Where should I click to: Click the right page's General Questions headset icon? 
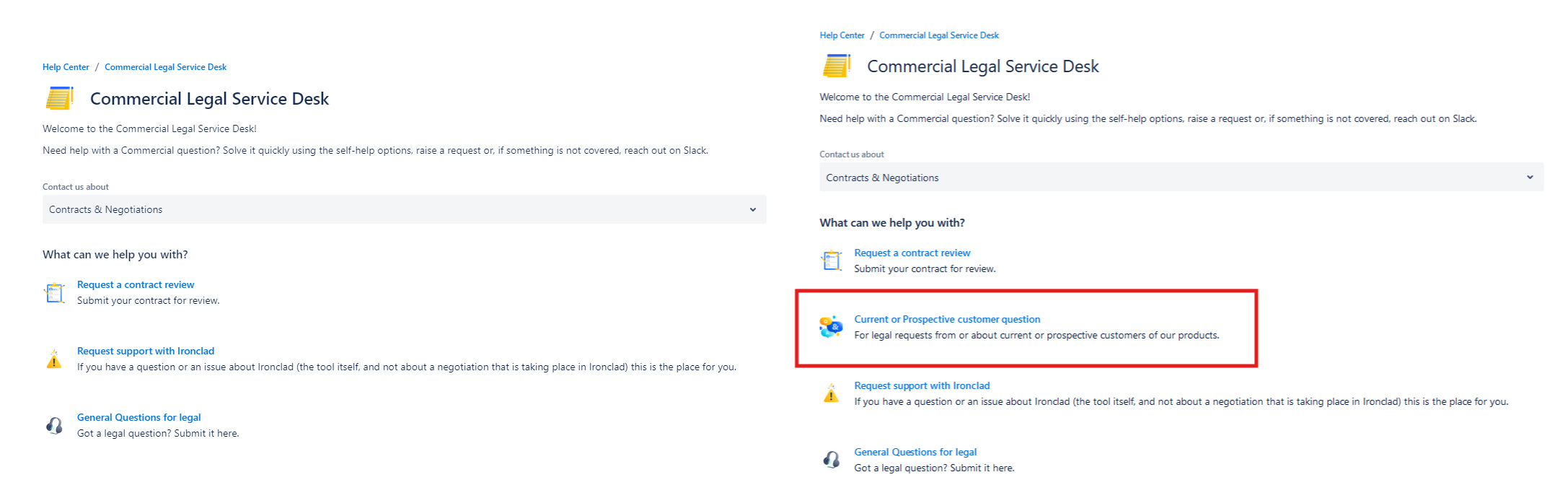tap(831, 460)
